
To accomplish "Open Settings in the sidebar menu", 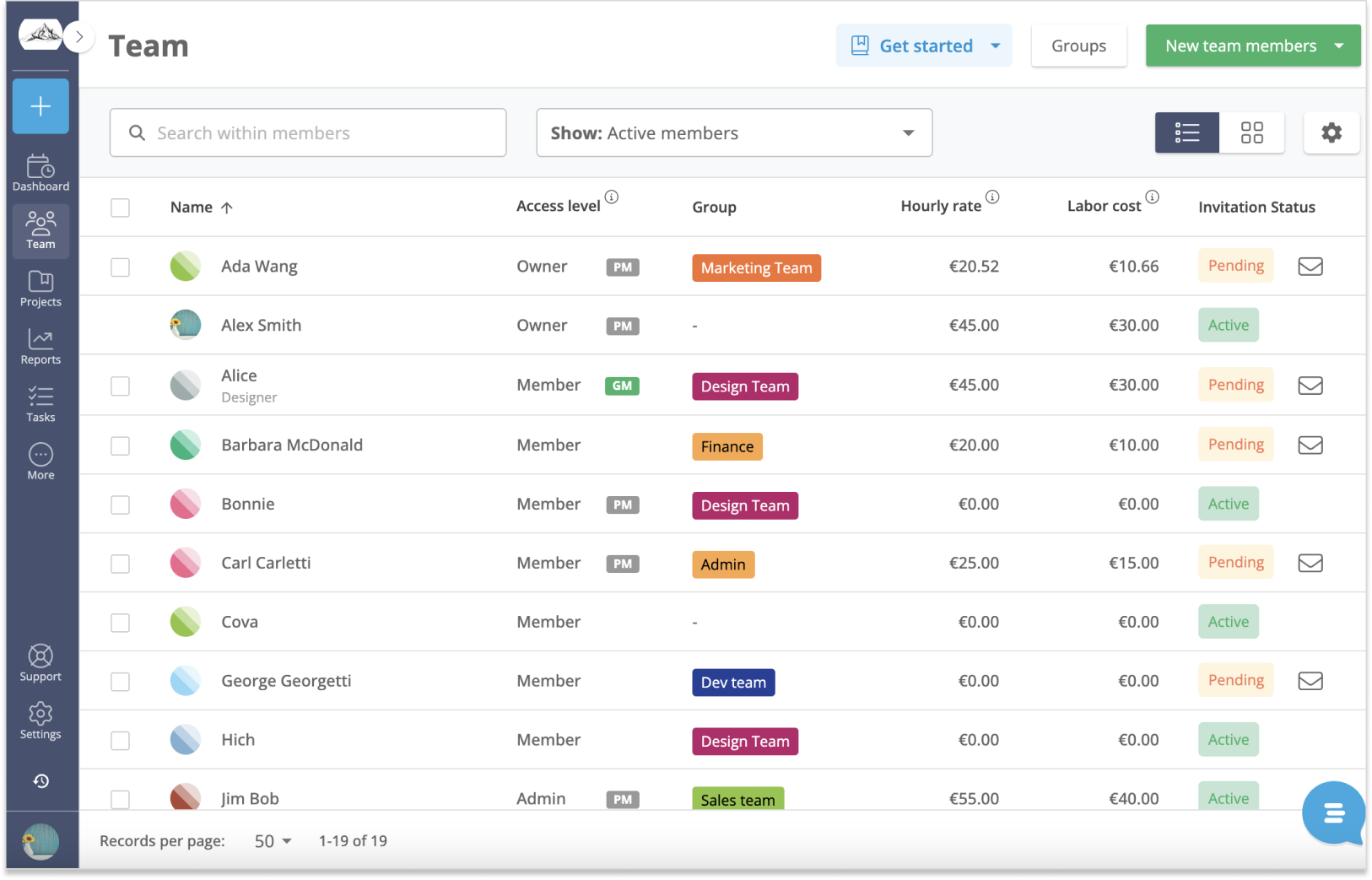I will 41,721.
